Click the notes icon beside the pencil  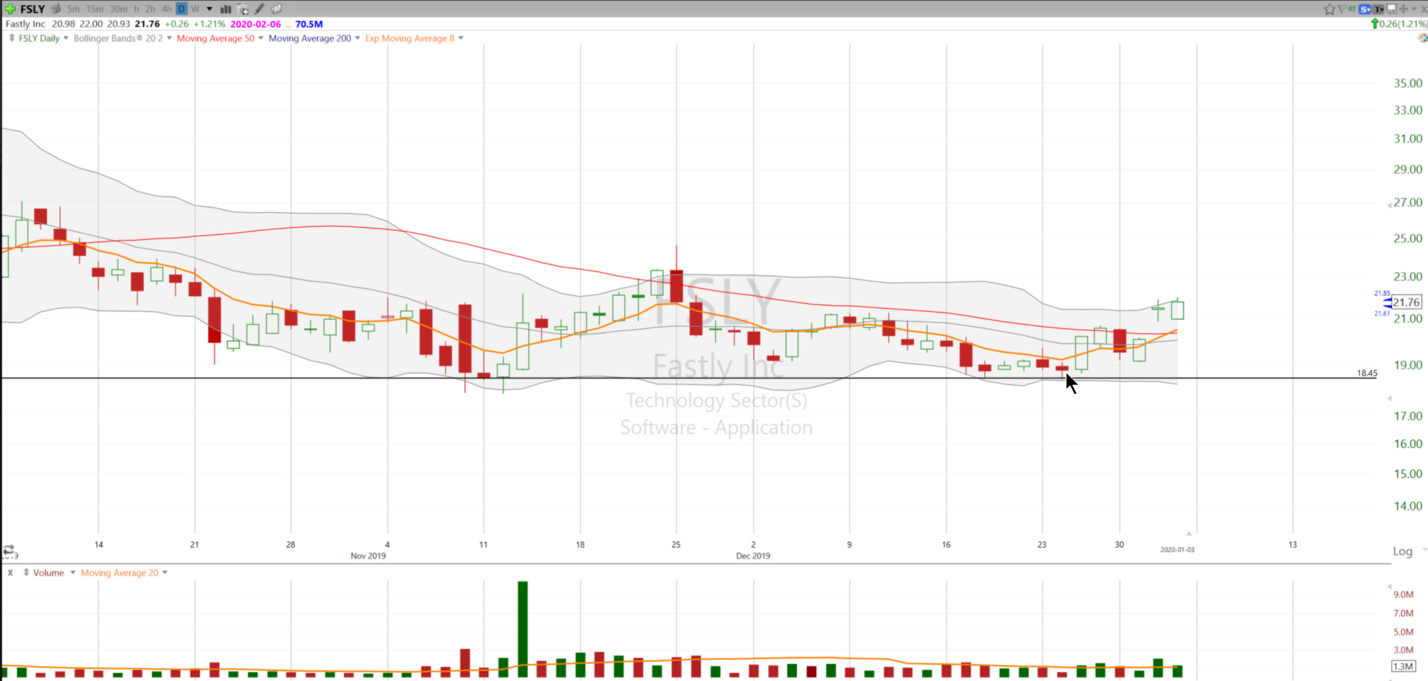(x=276, y=9)
